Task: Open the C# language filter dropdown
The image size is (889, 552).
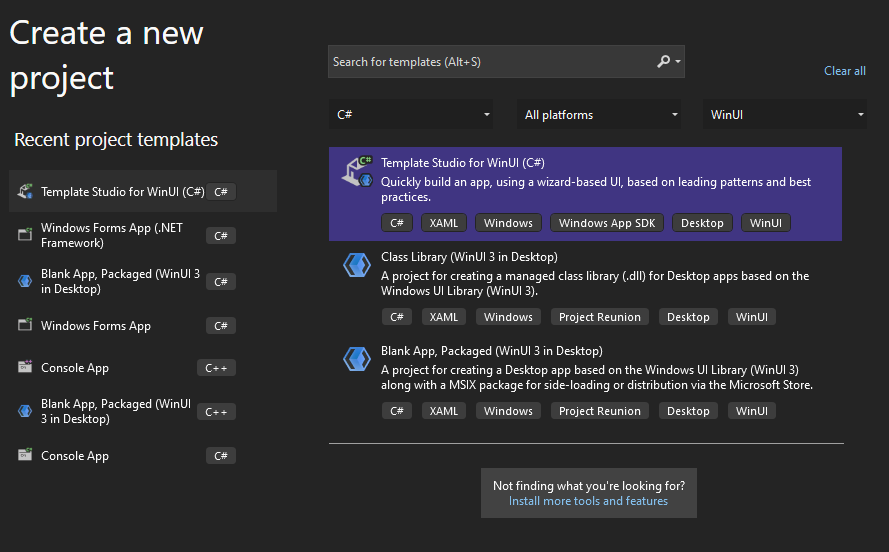Action: 411,114
